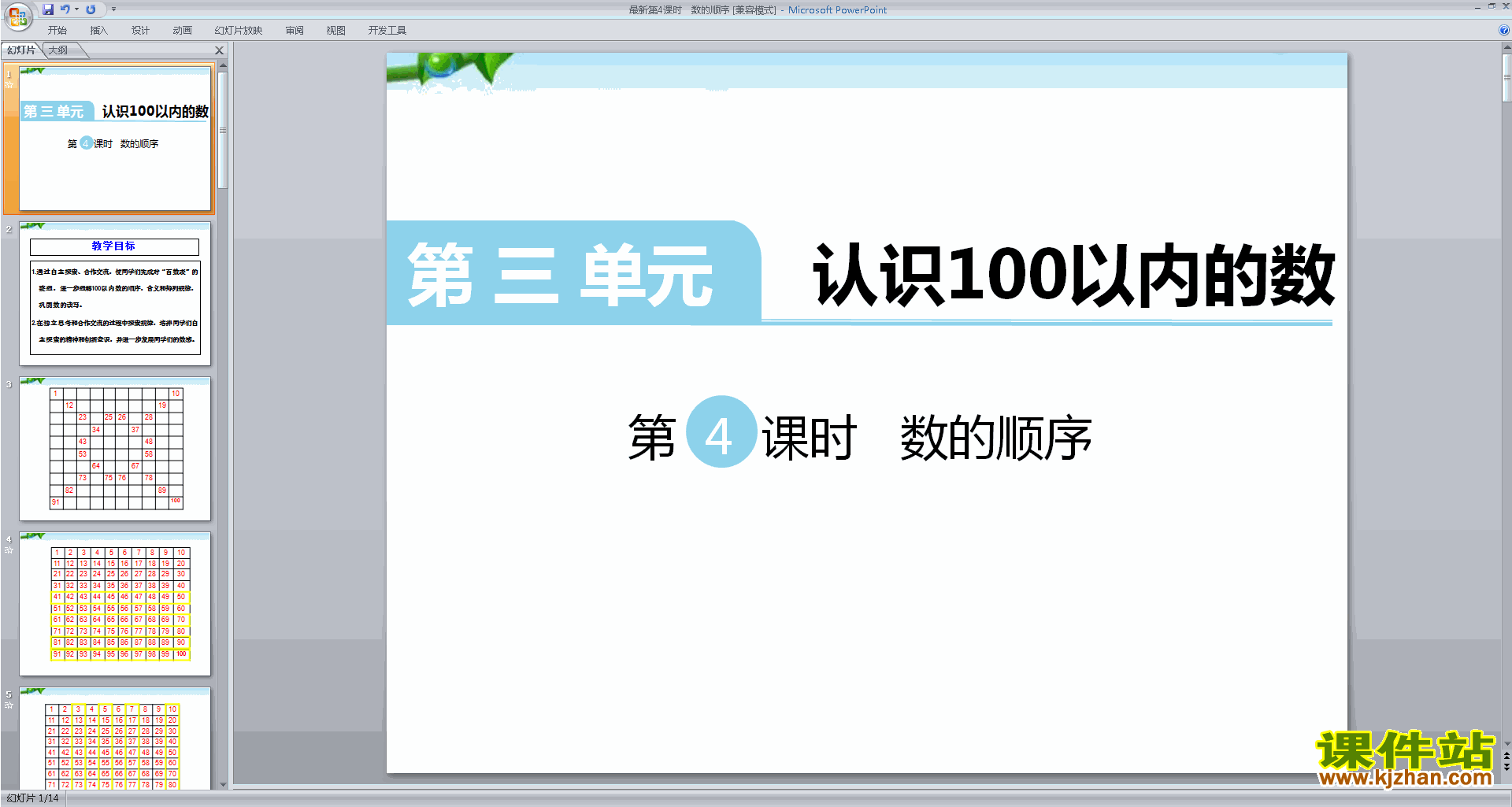
Task: Redo the last action
Action: click(x=91, y=9)
